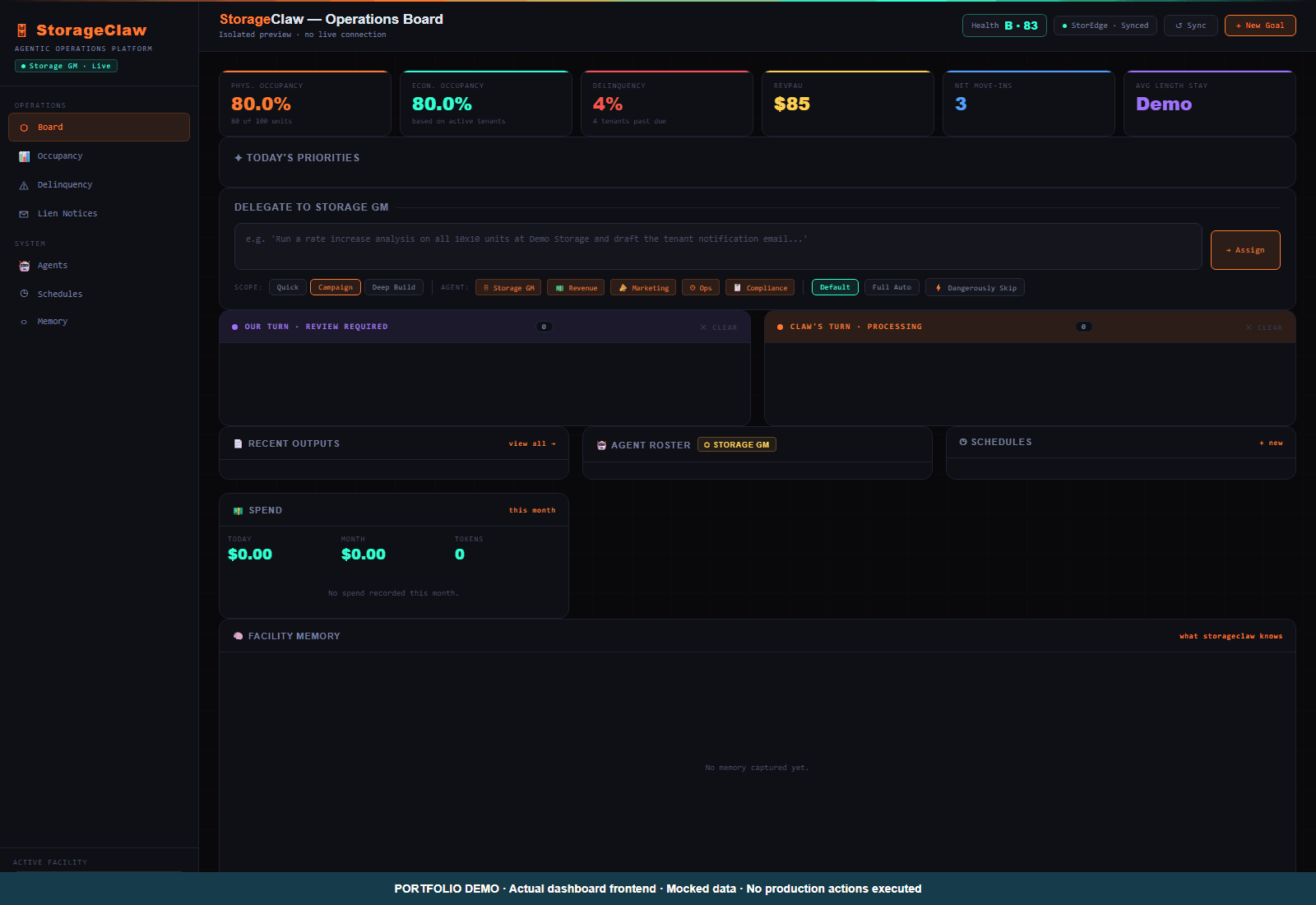
Task: Click the Lien Notices envelope icon
Action: coord(24,214)
